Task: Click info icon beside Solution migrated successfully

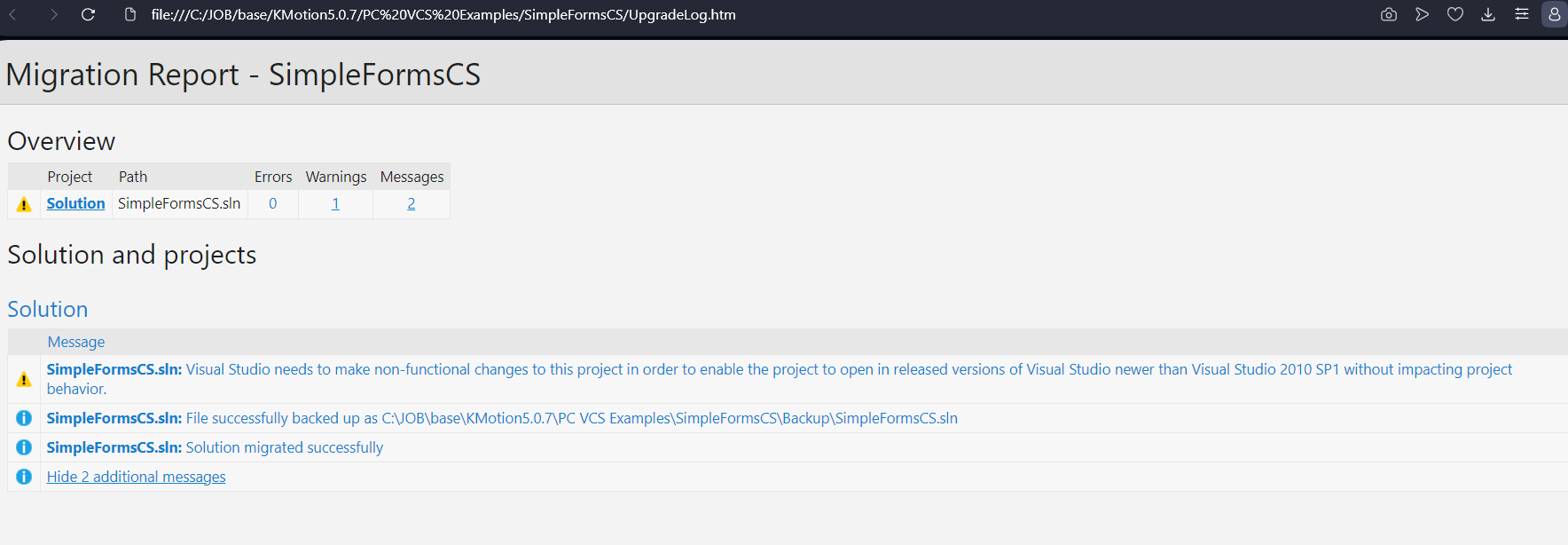Action: [24, 447]
